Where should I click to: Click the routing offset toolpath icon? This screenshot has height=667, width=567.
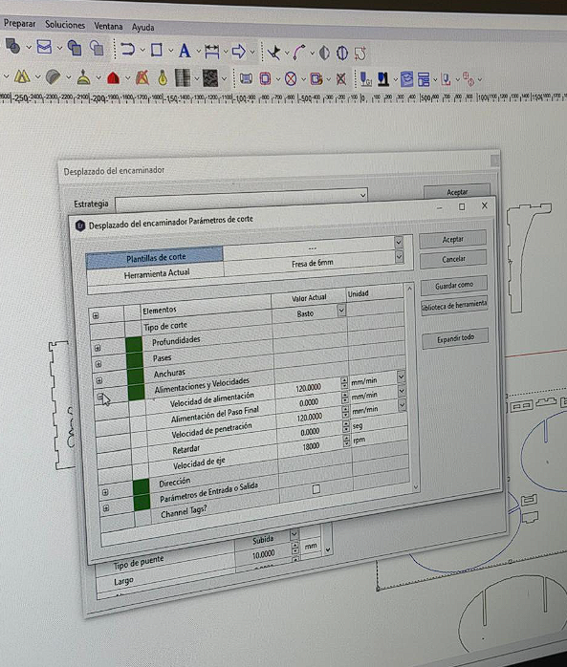click(265, 79)
